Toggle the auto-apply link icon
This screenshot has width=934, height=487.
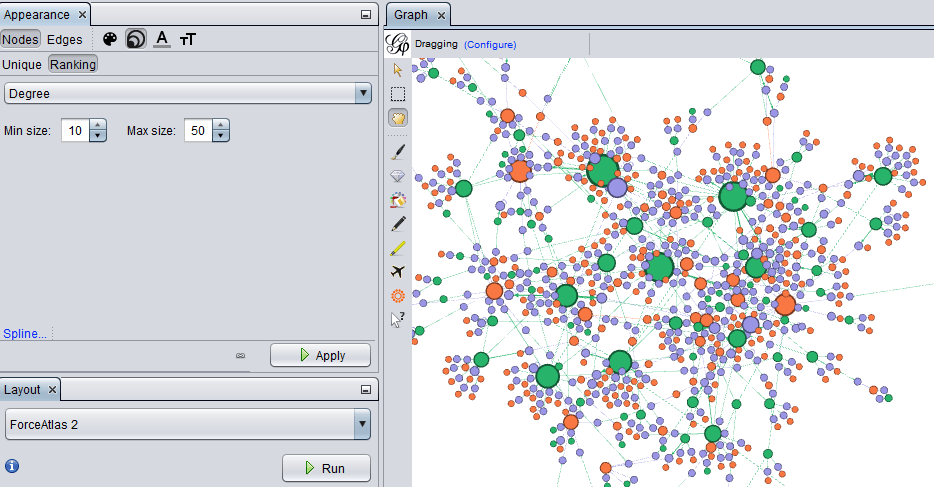click(x=240, y=356)
